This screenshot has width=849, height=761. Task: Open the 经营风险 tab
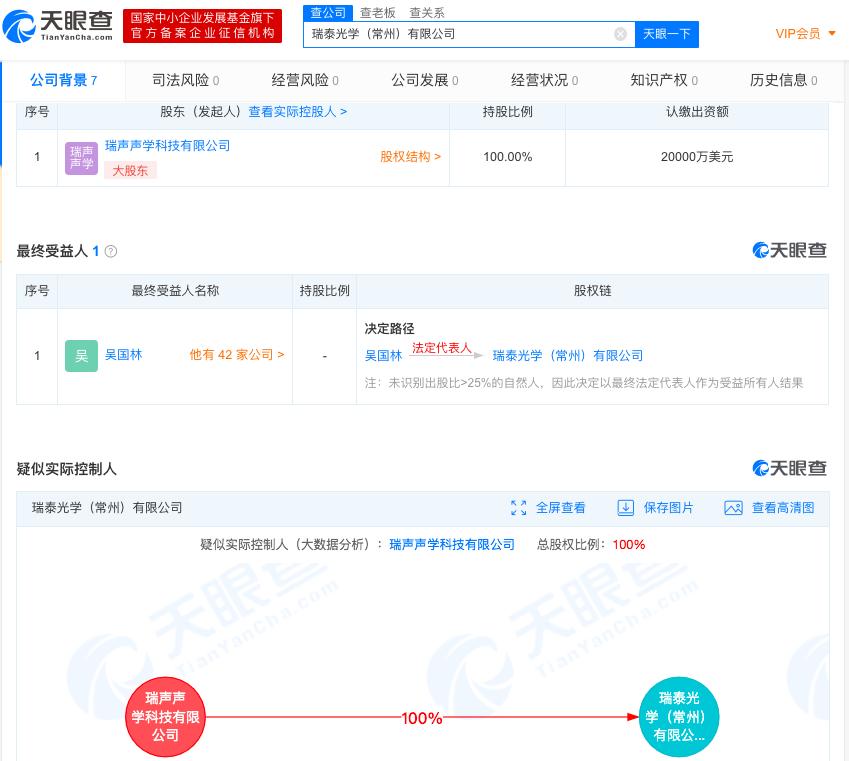click(x=305, y=81)
